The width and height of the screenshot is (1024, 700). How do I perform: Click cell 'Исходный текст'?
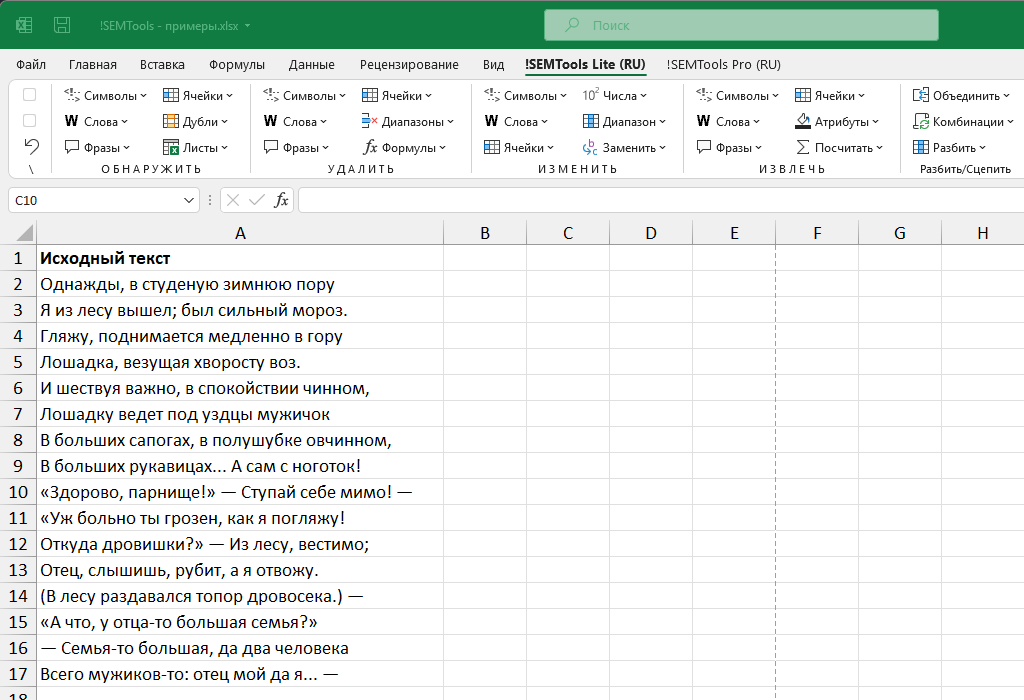[240, 259]
